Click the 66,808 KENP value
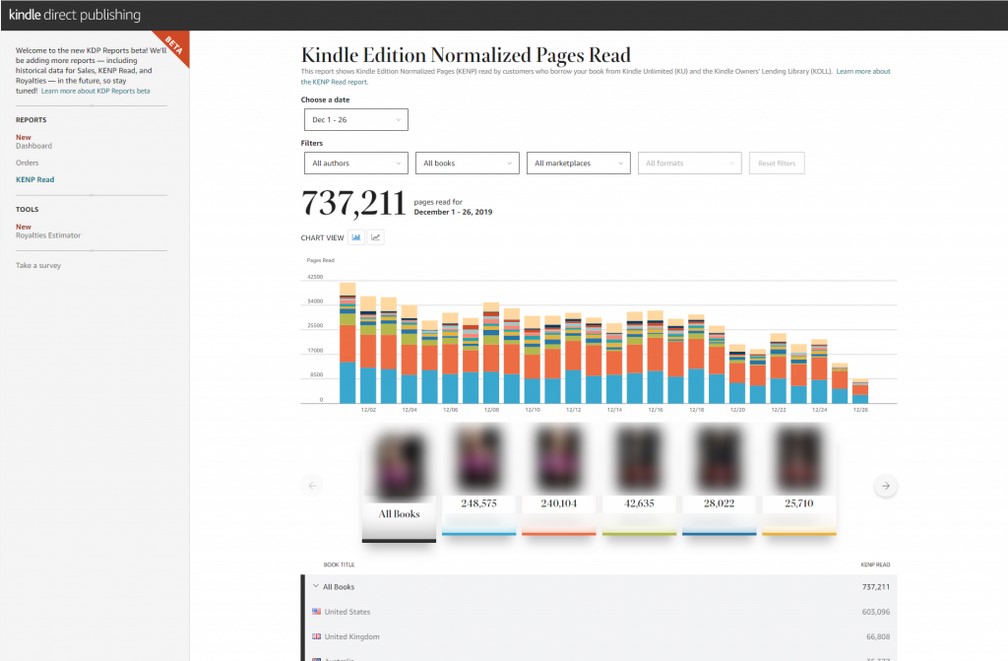Image resolution: width=1008 pixels, height=661 pixels. [x=878, y=637]
